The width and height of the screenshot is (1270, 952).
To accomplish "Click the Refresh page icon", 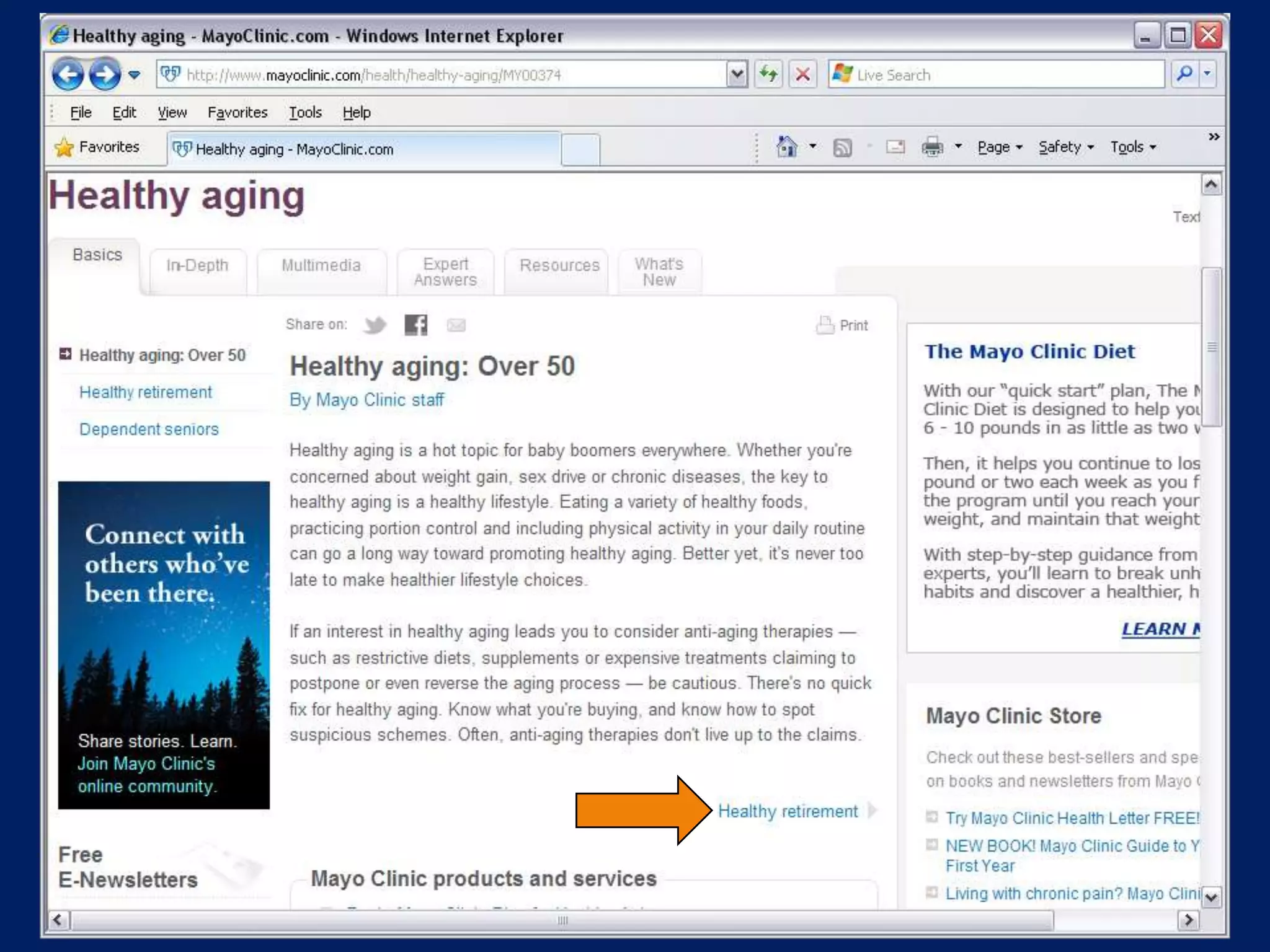I will tap(769, 75).
